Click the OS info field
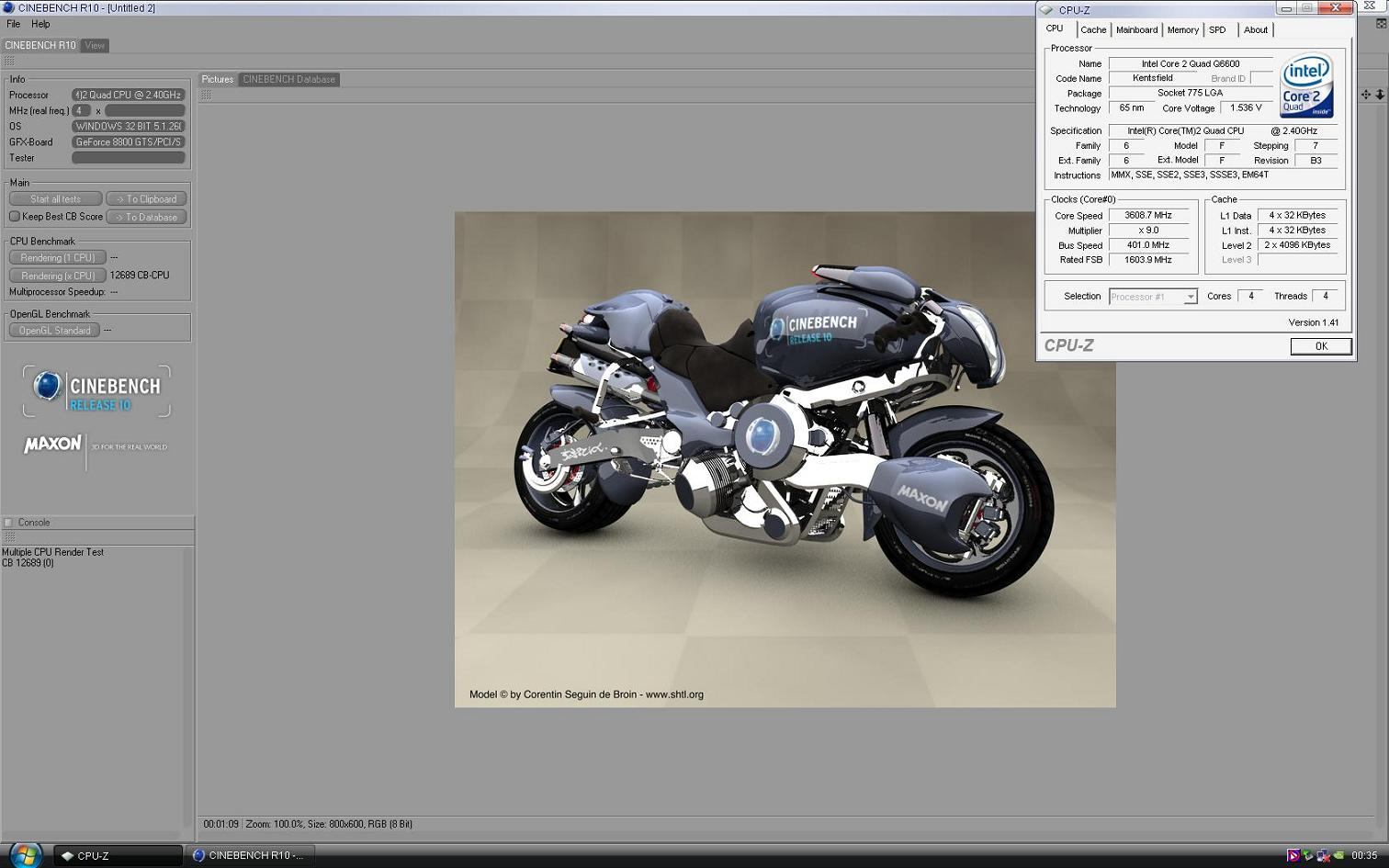 (x=129, y=126)
